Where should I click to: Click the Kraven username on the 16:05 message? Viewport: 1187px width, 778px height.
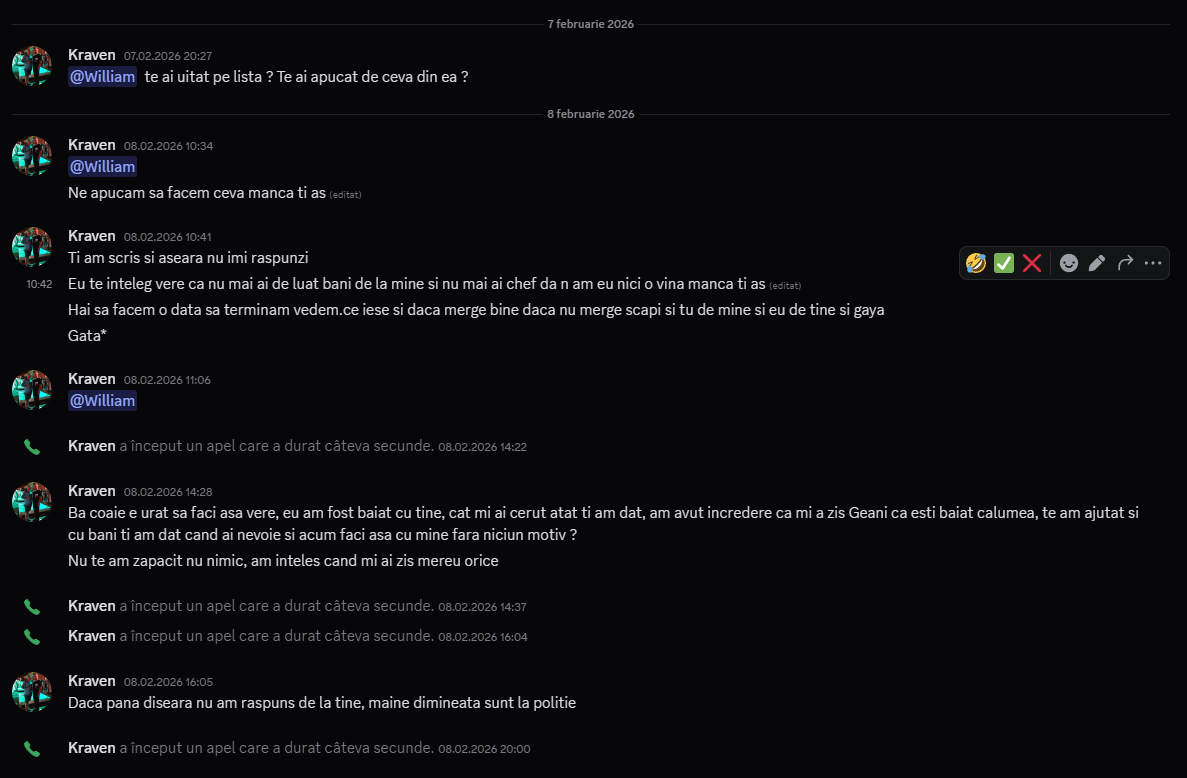(92, 681)
